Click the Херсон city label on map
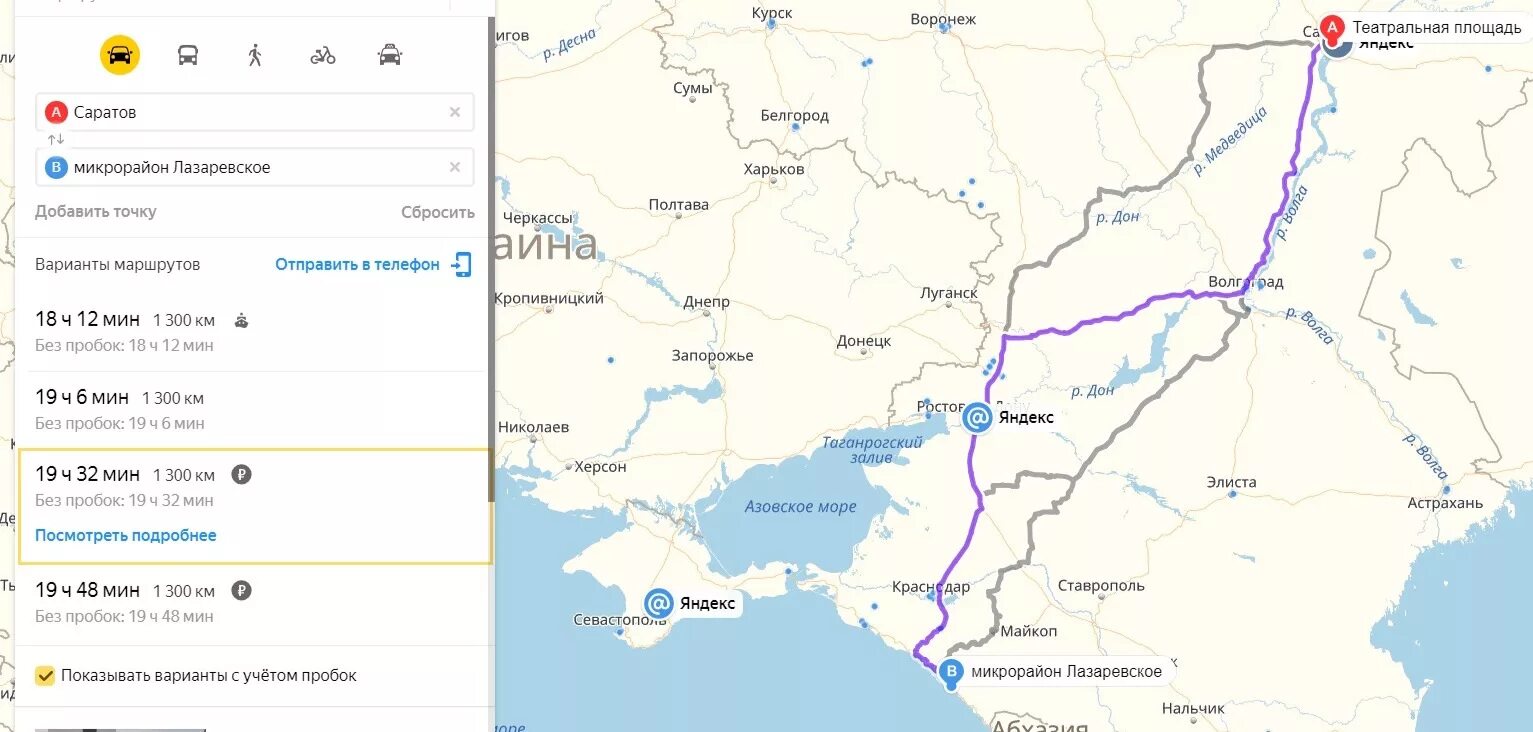Viewport: 1533px width, 732px height. click(600, 466)
